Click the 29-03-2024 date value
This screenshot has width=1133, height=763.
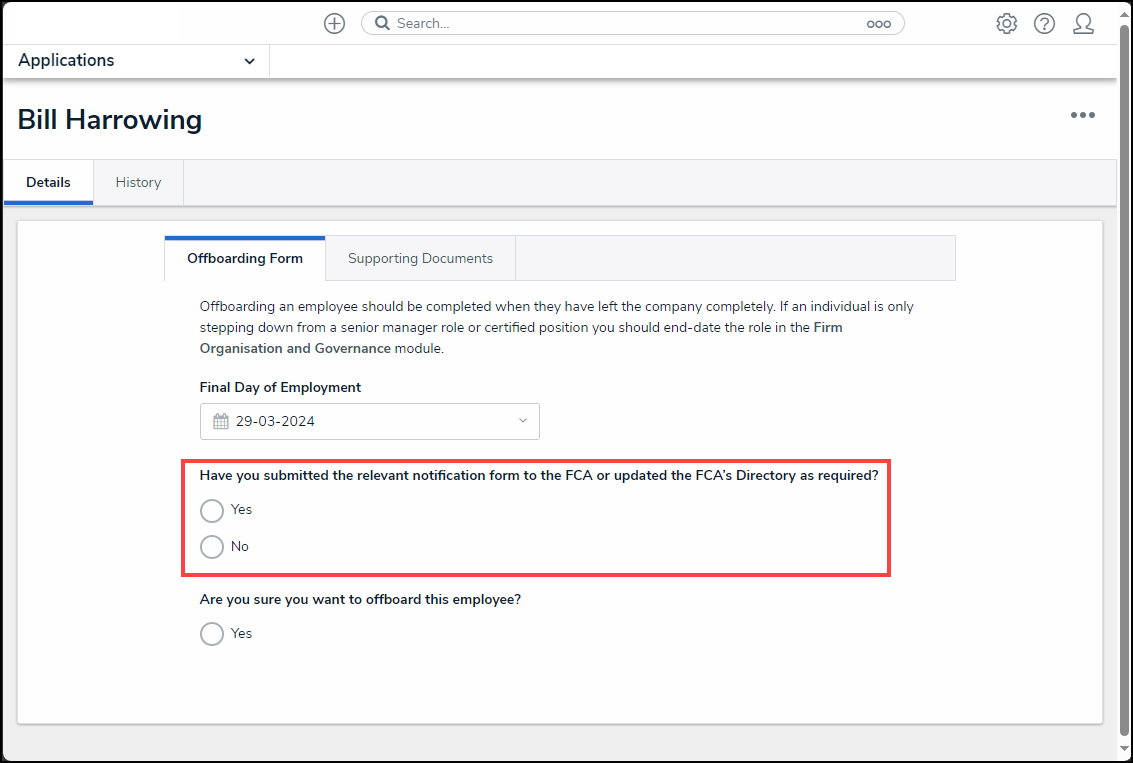coord(275,421)
